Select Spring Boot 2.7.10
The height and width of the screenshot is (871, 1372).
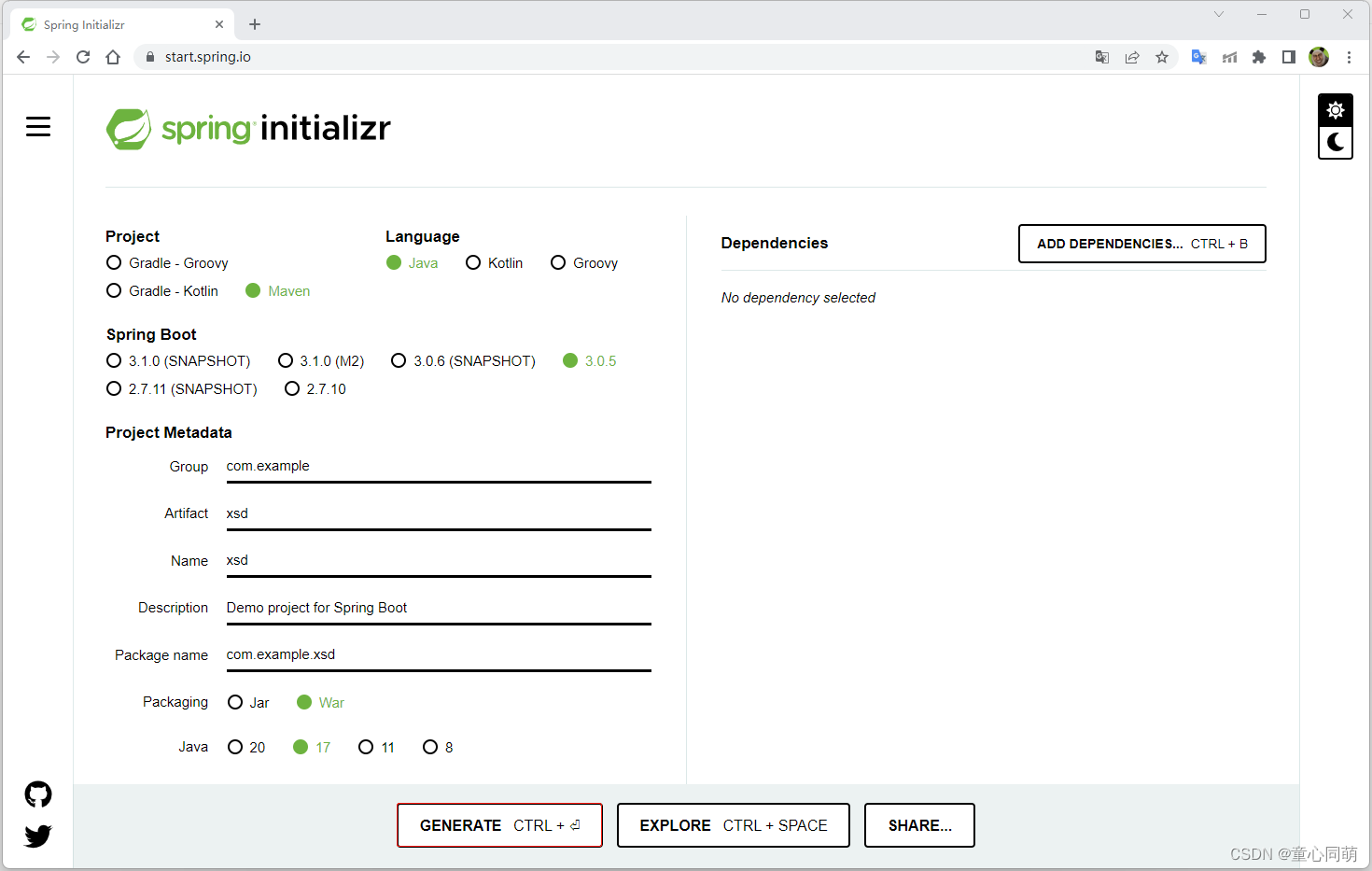tap(315, 389)
